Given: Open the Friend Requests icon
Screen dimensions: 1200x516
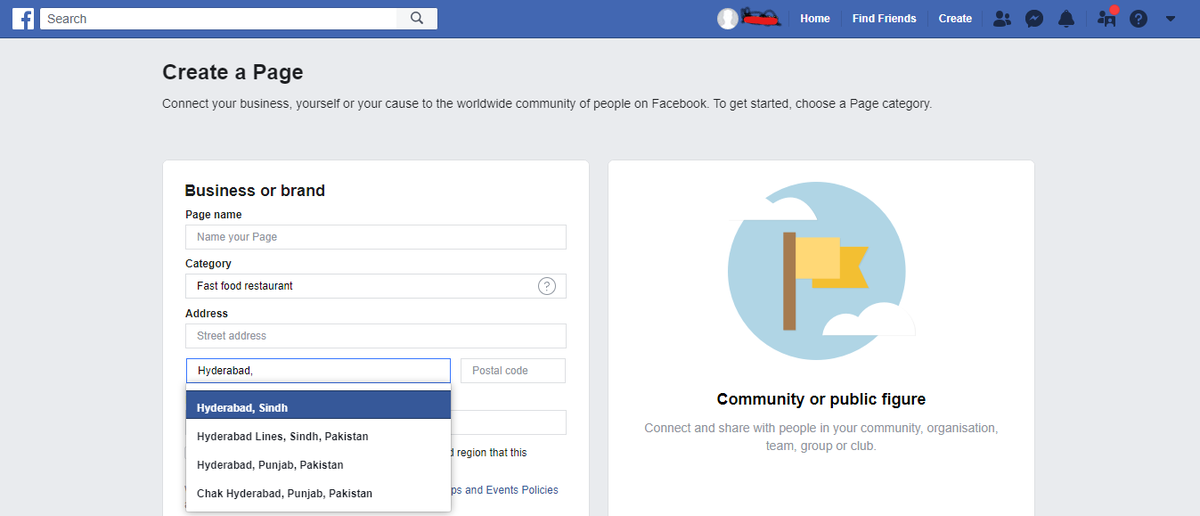Looking at the screenshot, I should (1002, 18).
